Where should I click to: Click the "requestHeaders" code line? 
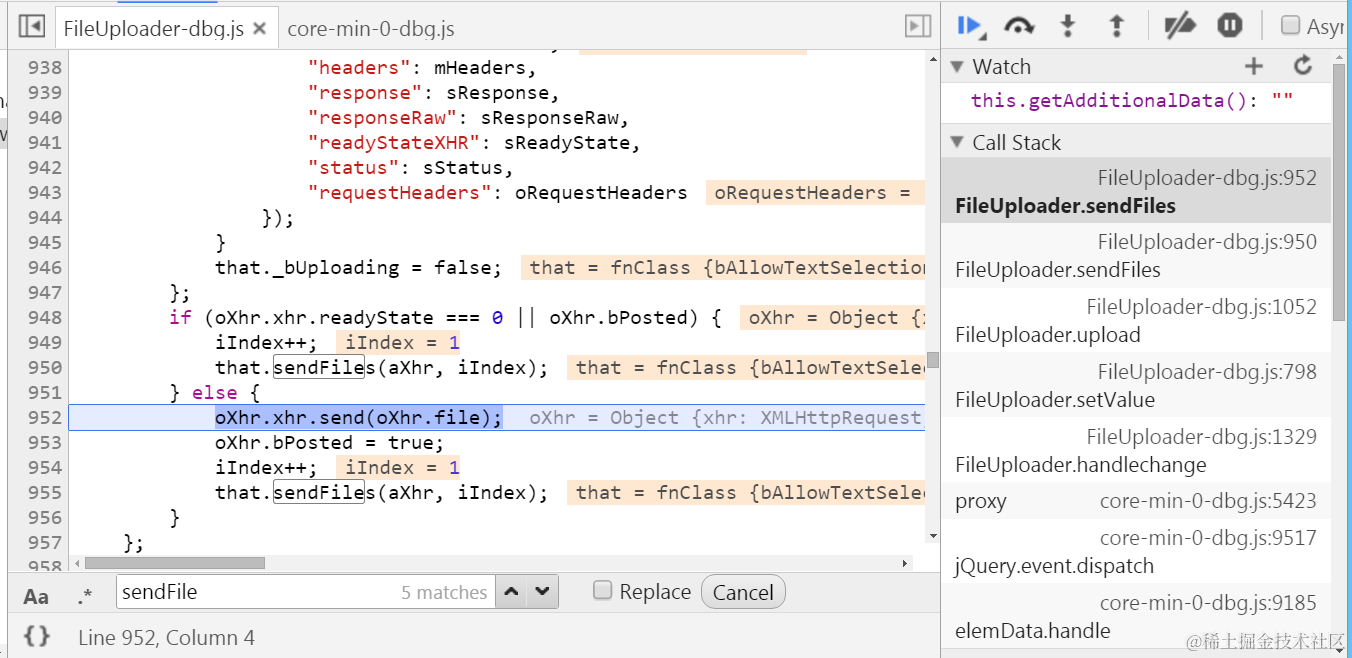(498, 192)
